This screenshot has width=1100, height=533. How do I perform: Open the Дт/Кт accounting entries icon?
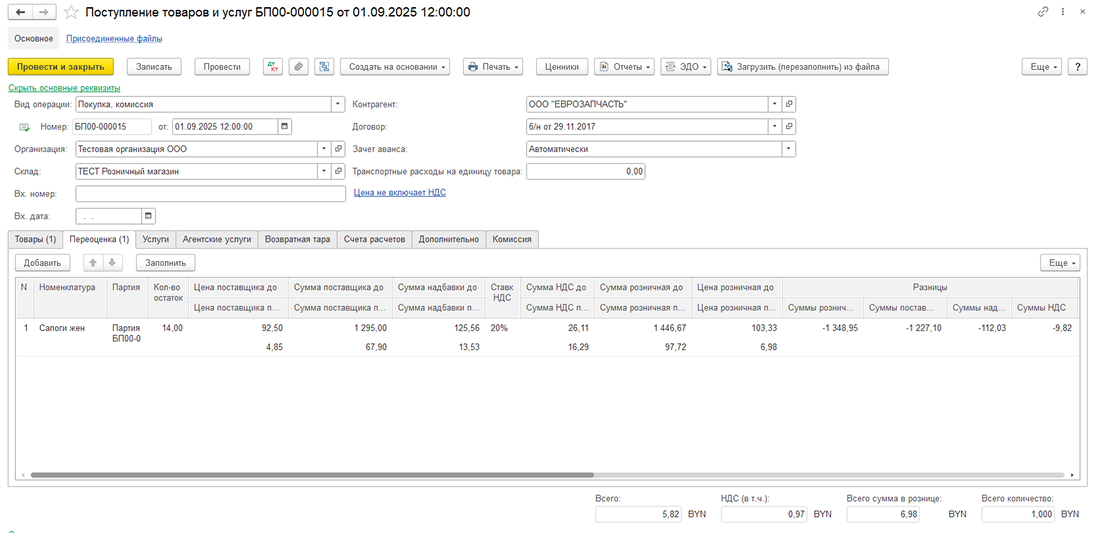point(272,67)
